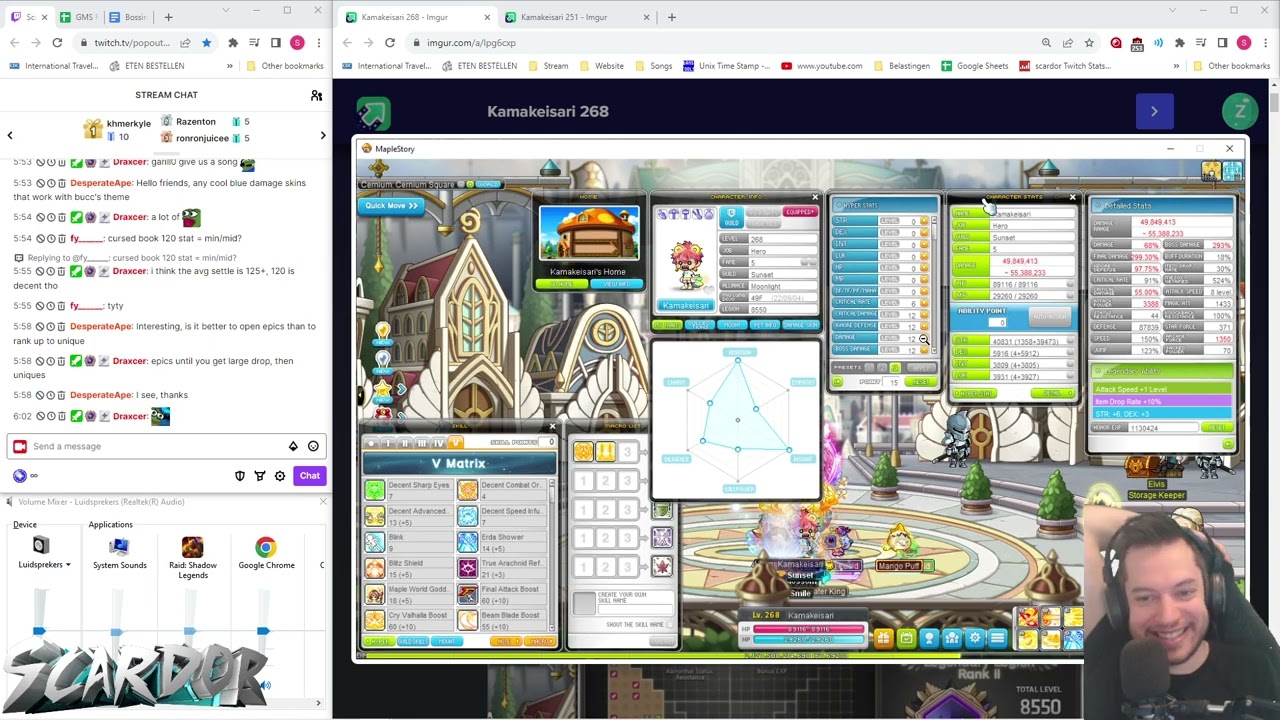Adjust the Google Chrome volume slider
Viewport: 1280px width, 720px height.
point(262,631)
